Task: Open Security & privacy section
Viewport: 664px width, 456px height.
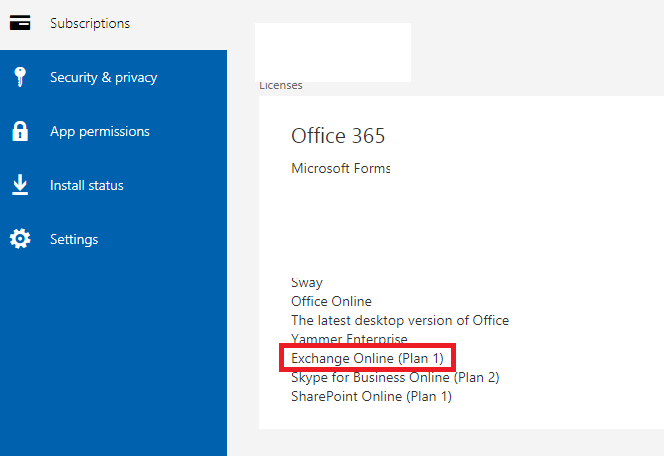Action: point(103,77)
